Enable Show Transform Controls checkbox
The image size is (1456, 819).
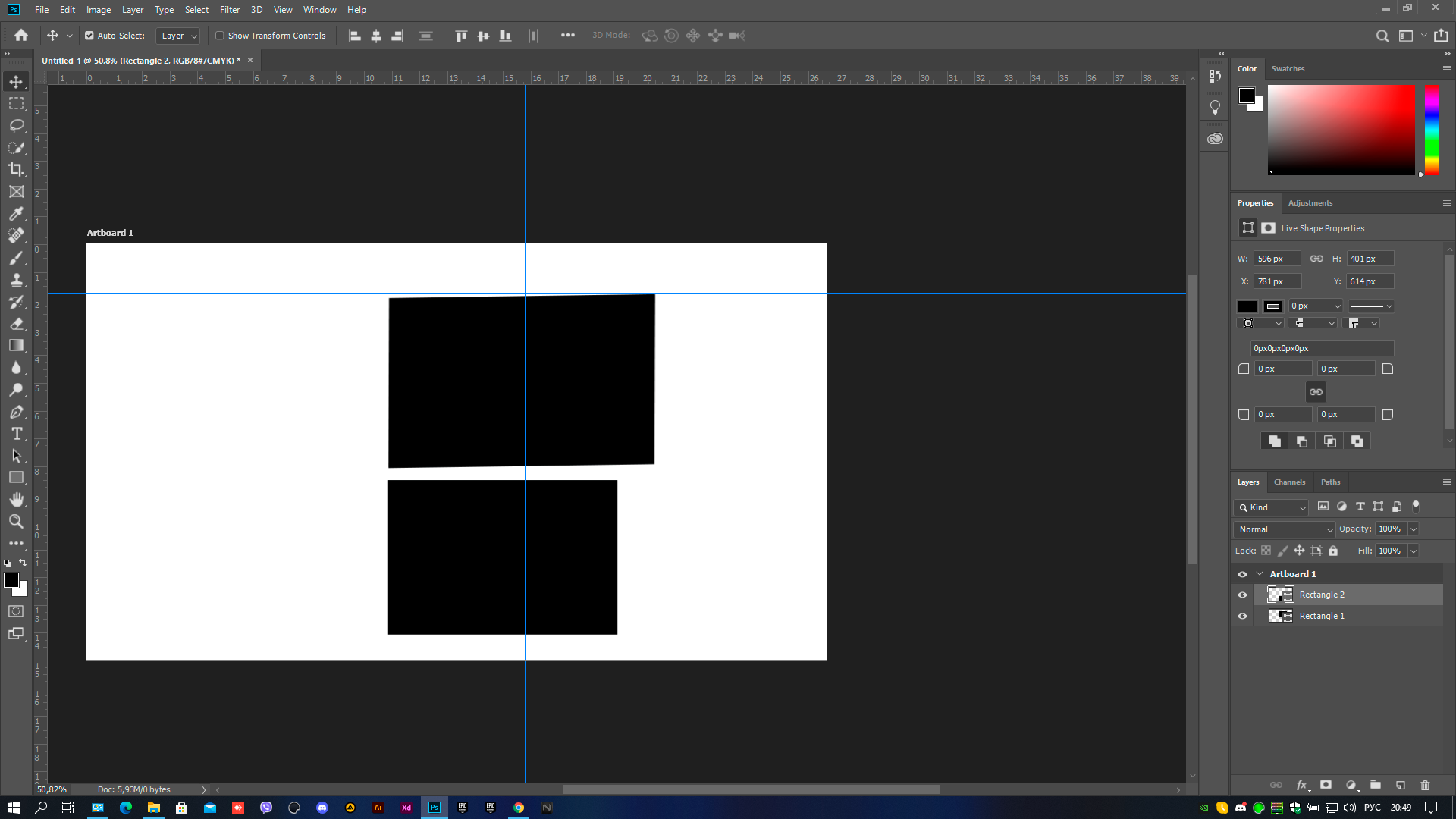220,36
